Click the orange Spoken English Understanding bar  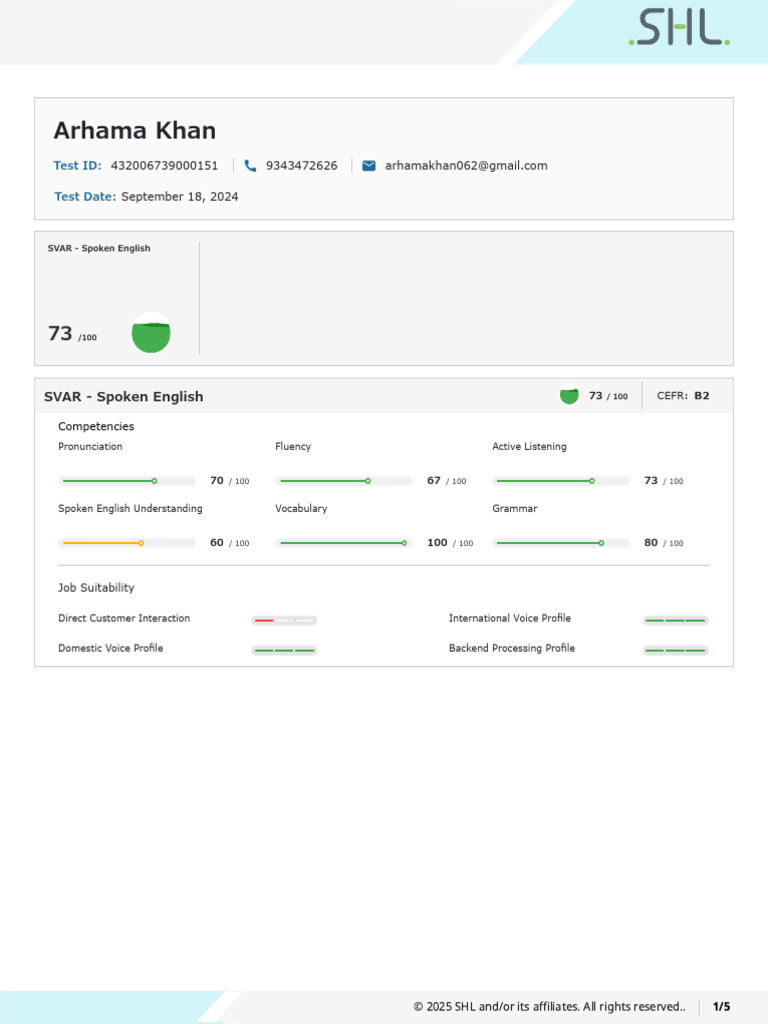tap(127, 543)
